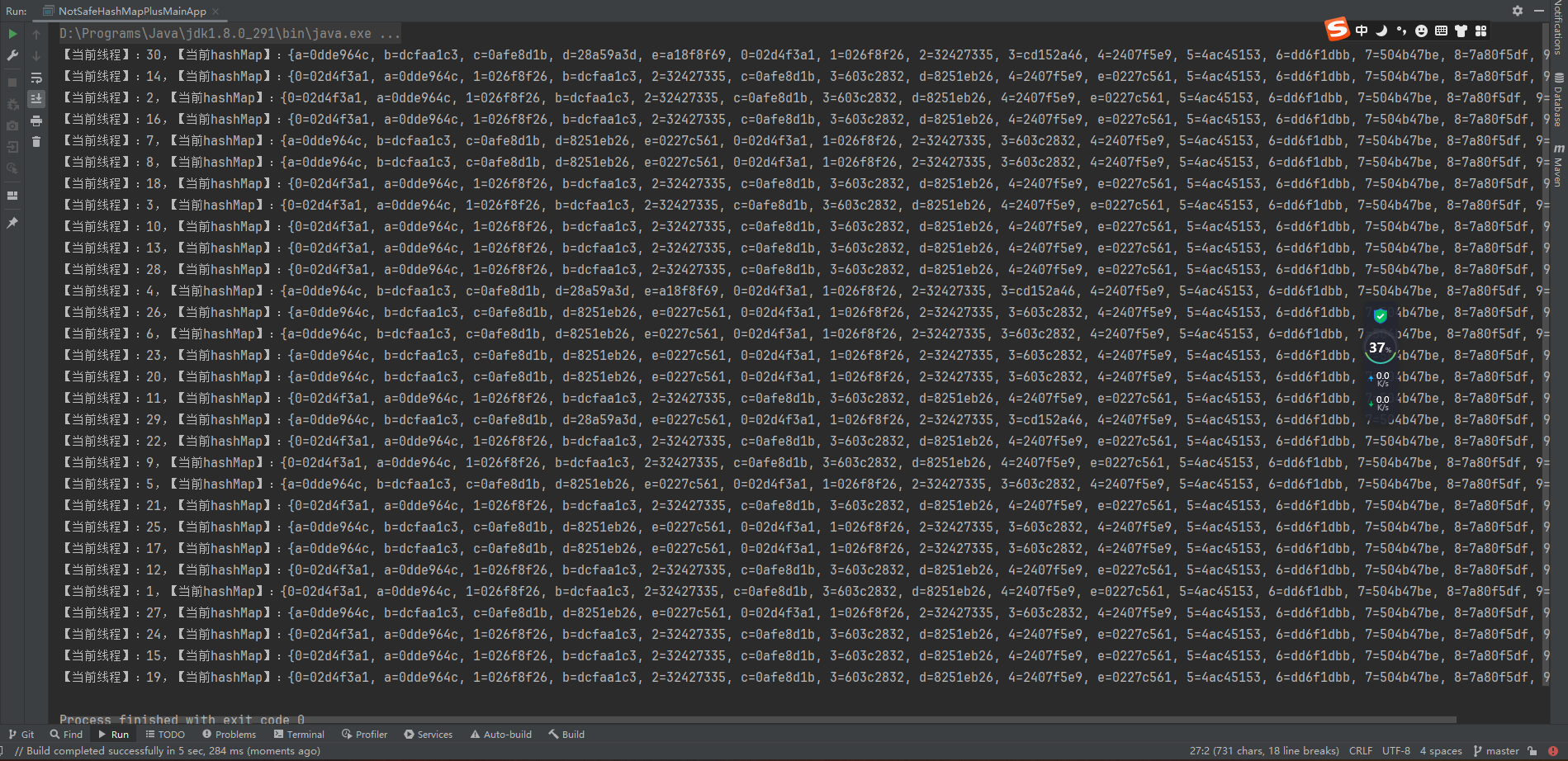The height and width of the screenshot is (761, 1568).
Task: Select the NotSafeHashMapPlusMainApp run tab
Action: (x=132, y=12)
